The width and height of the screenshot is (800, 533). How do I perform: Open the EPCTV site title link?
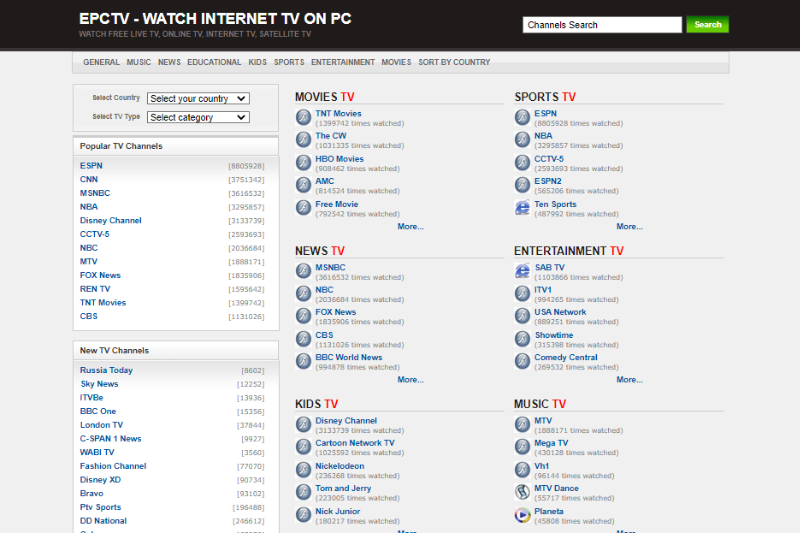pos(215,19)
